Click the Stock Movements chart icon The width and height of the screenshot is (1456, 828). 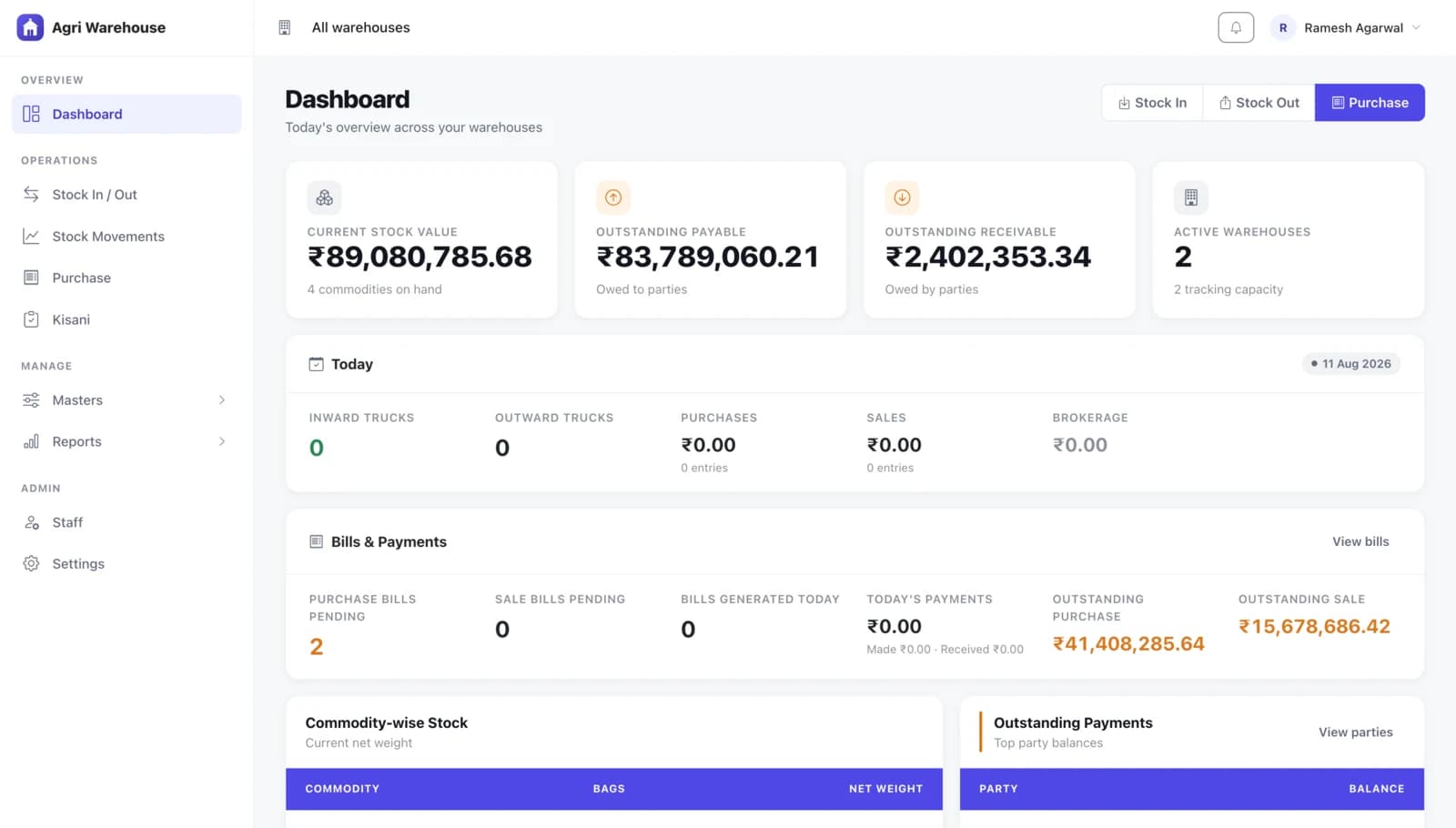pos(31,237)
